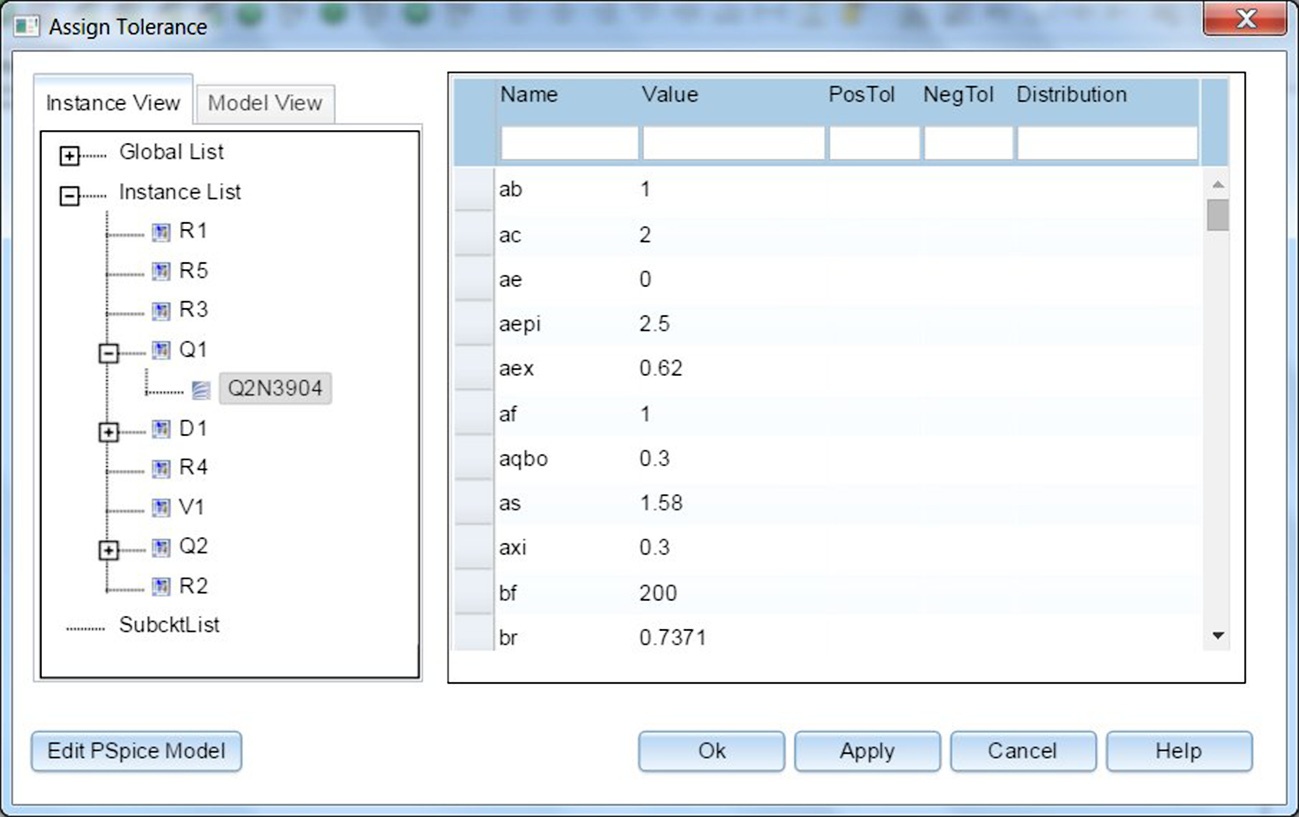Select the R3 instance icon
The width and height of the screenshot is (1299, 817).
(x=161, y=311)
